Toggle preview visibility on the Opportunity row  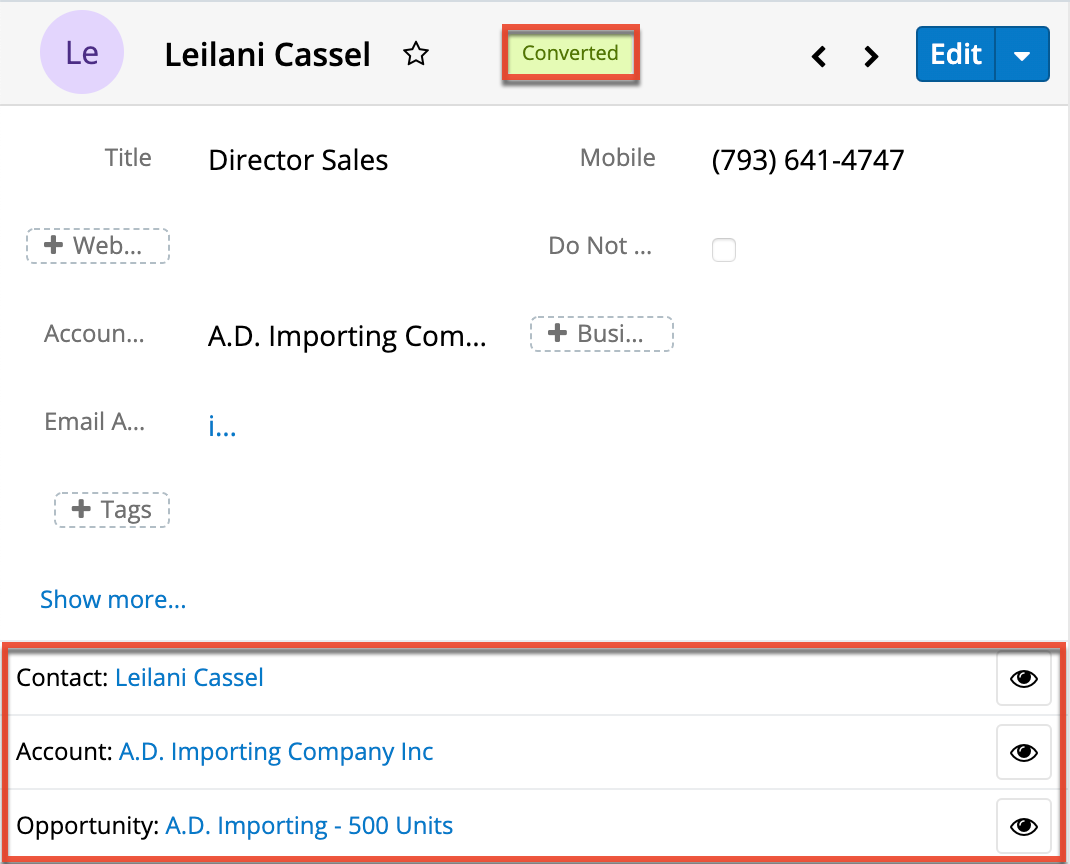click(1023, 825)
